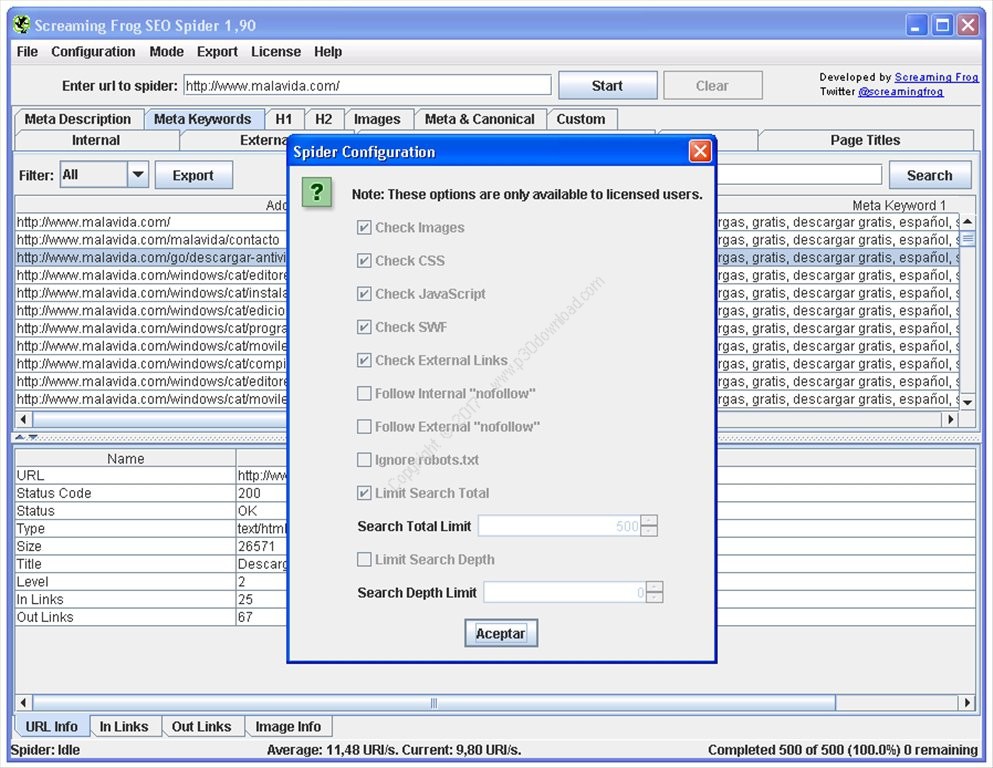Open the File menu
Screen dimensions: 993x768
pos(27,52)
